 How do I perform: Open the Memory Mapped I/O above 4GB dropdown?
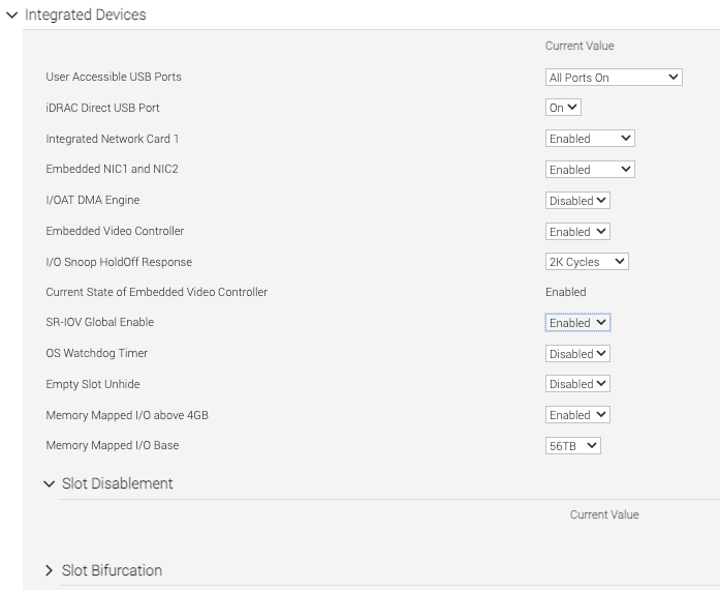tap(578, 415)
